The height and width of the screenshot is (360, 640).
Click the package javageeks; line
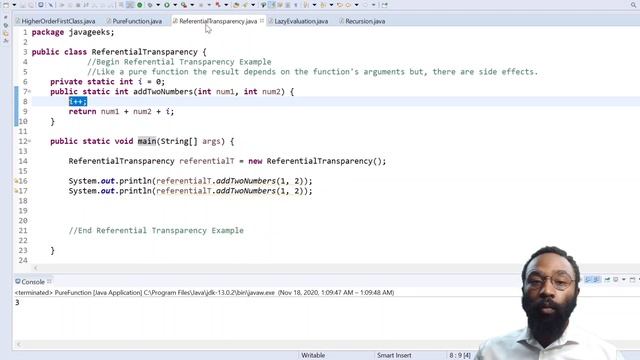[x=73, y=32]
